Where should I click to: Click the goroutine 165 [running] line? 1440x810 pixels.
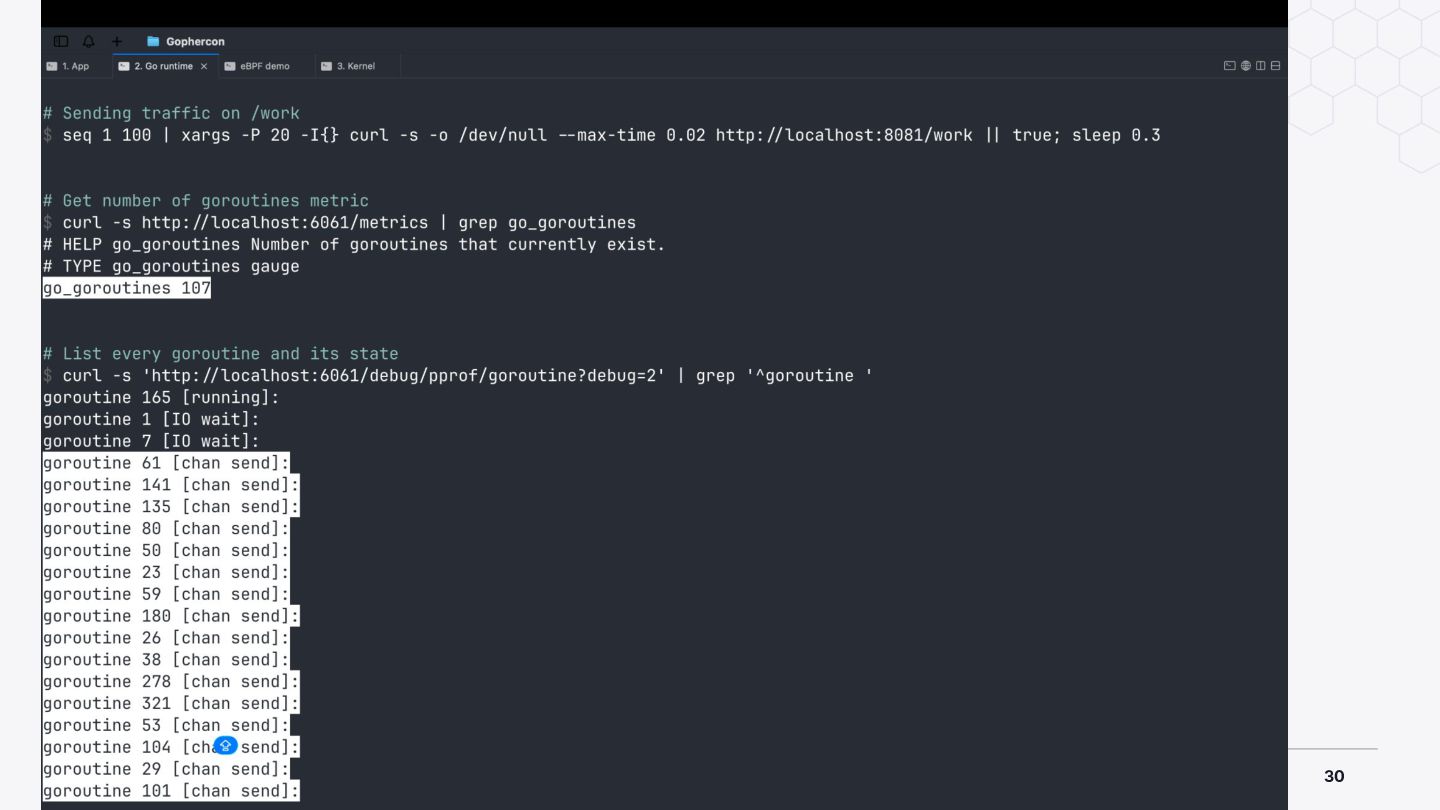coord(161,397)
